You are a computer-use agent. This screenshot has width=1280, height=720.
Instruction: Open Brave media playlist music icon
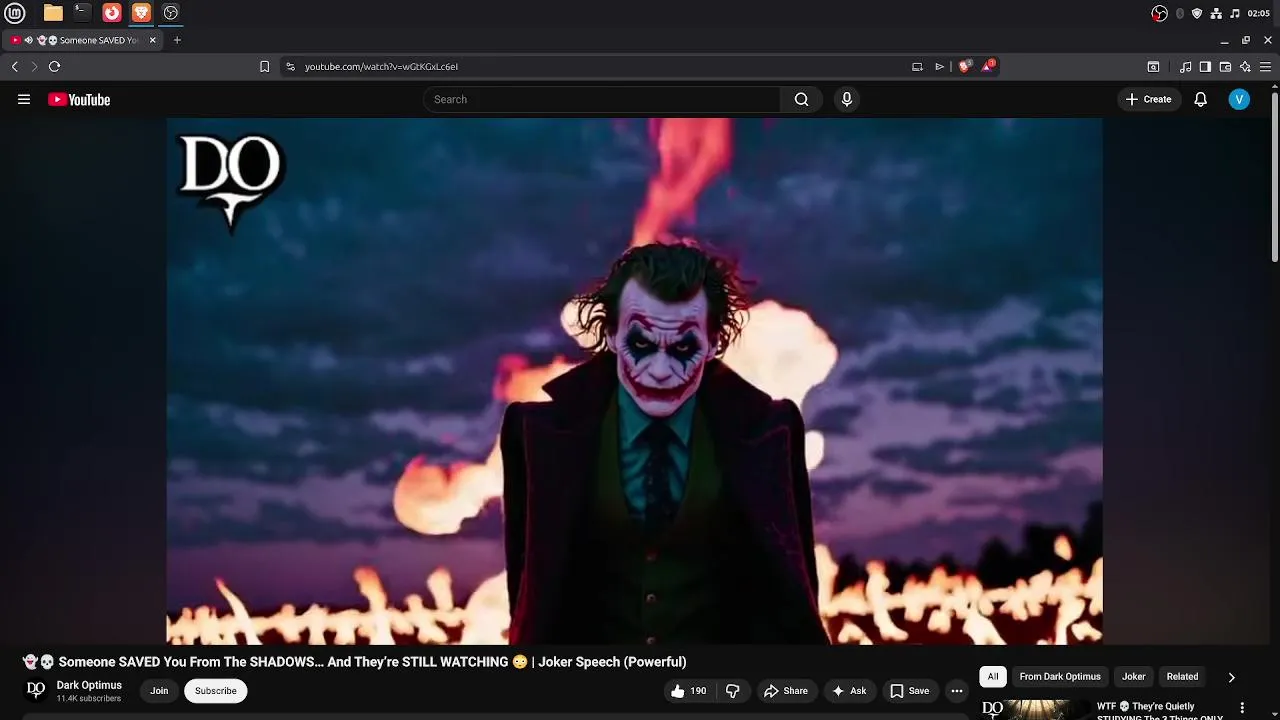1185,66
